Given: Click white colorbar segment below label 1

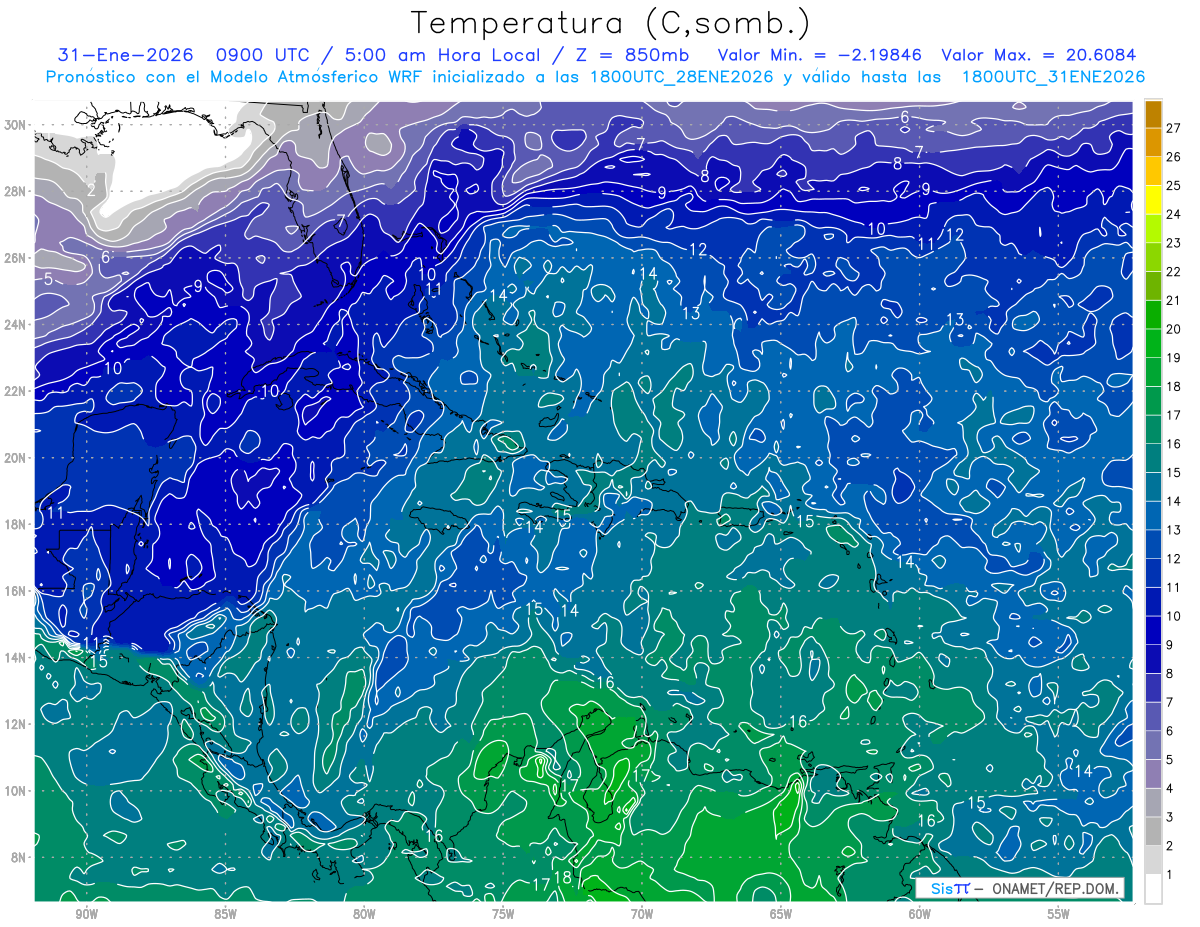Looking at the screenshot, I should pyautogui.click(x=1153, y=888).
